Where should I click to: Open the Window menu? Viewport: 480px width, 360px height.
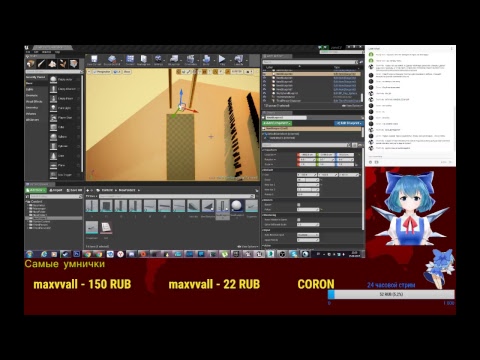point(47,52)
